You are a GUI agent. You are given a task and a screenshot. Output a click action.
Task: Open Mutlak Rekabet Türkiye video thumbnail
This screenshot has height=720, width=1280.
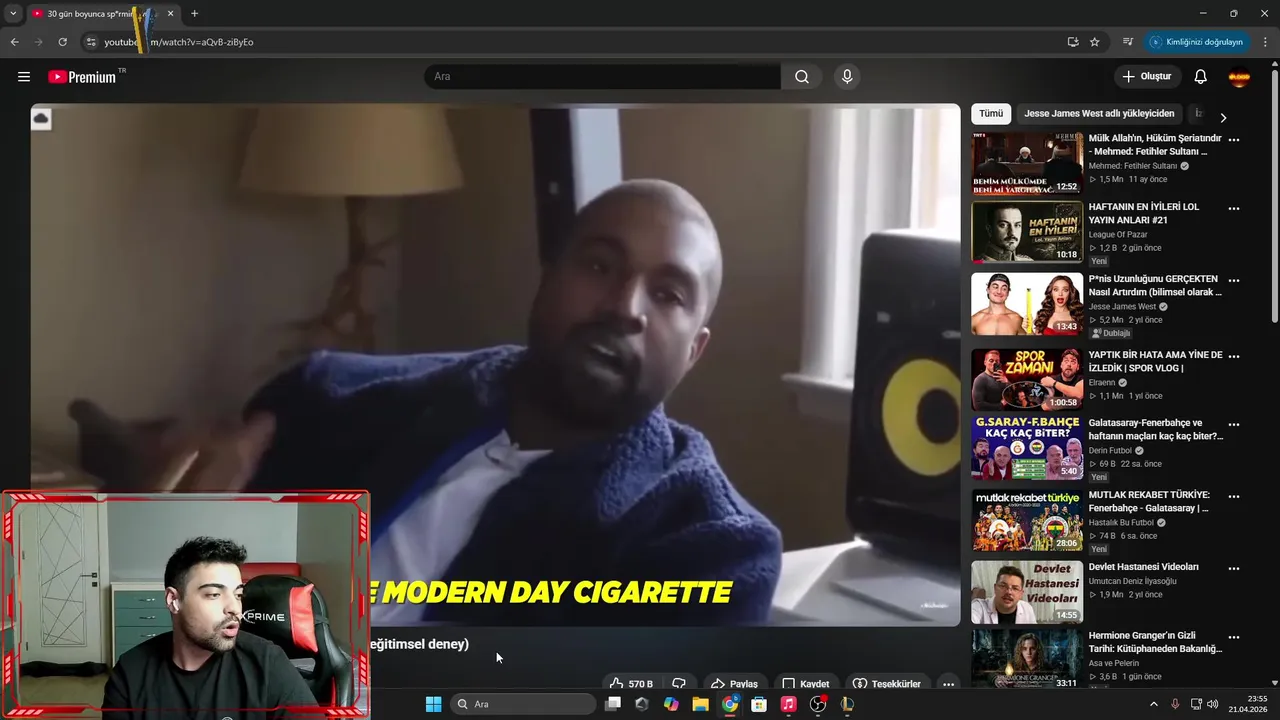point(1027,520)
